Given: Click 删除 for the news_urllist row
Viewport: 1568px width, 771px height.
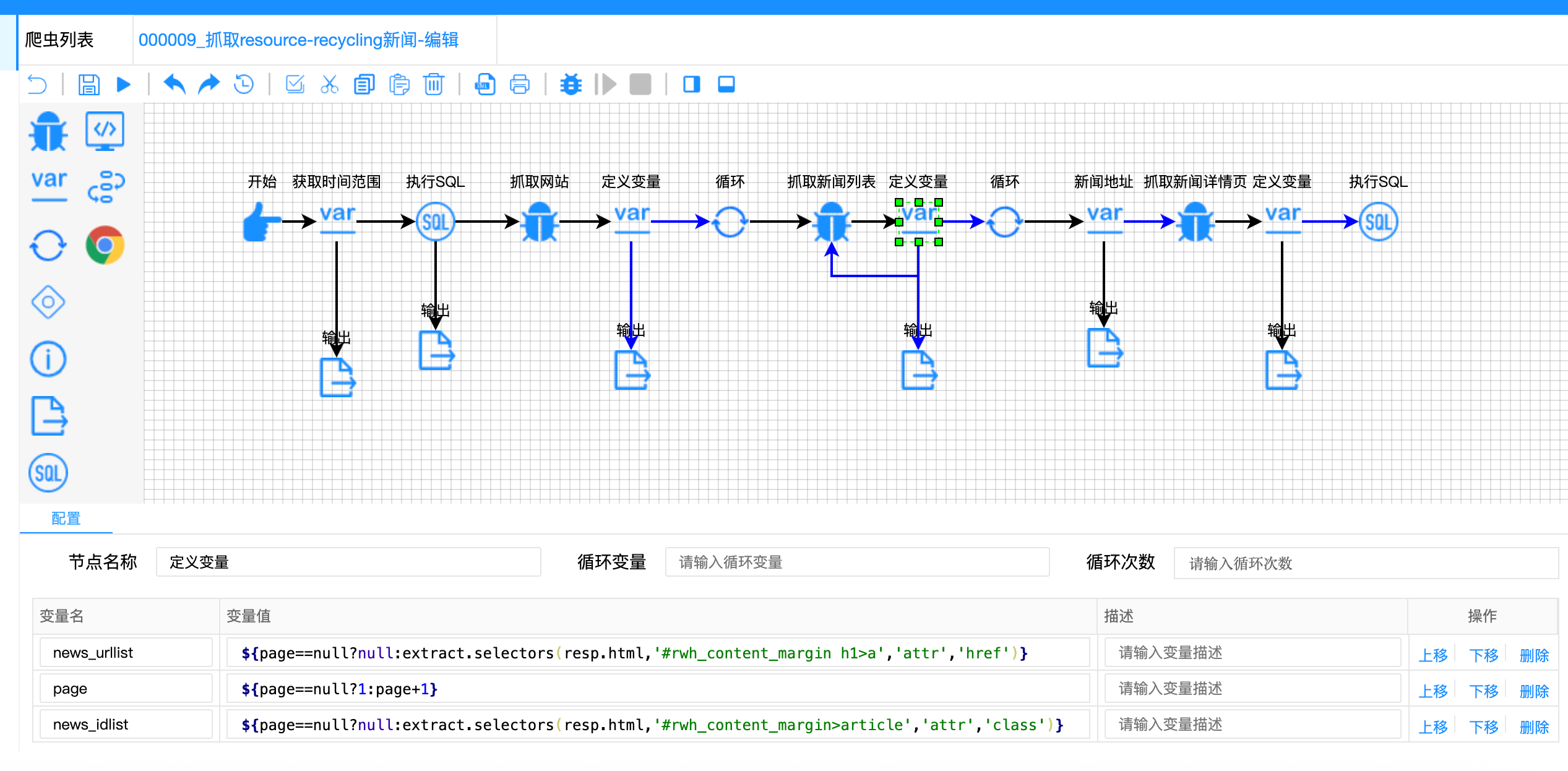Looking at the screenshot, I should (1534, 655).
